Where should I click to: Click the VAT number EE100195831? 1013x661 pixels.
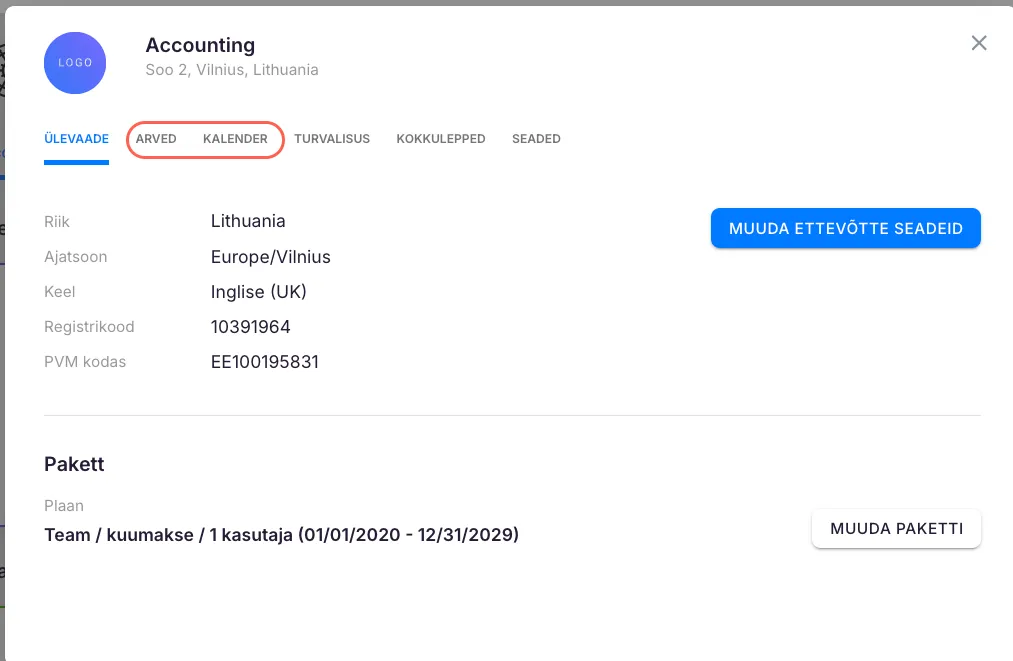(x=264, y=362)
